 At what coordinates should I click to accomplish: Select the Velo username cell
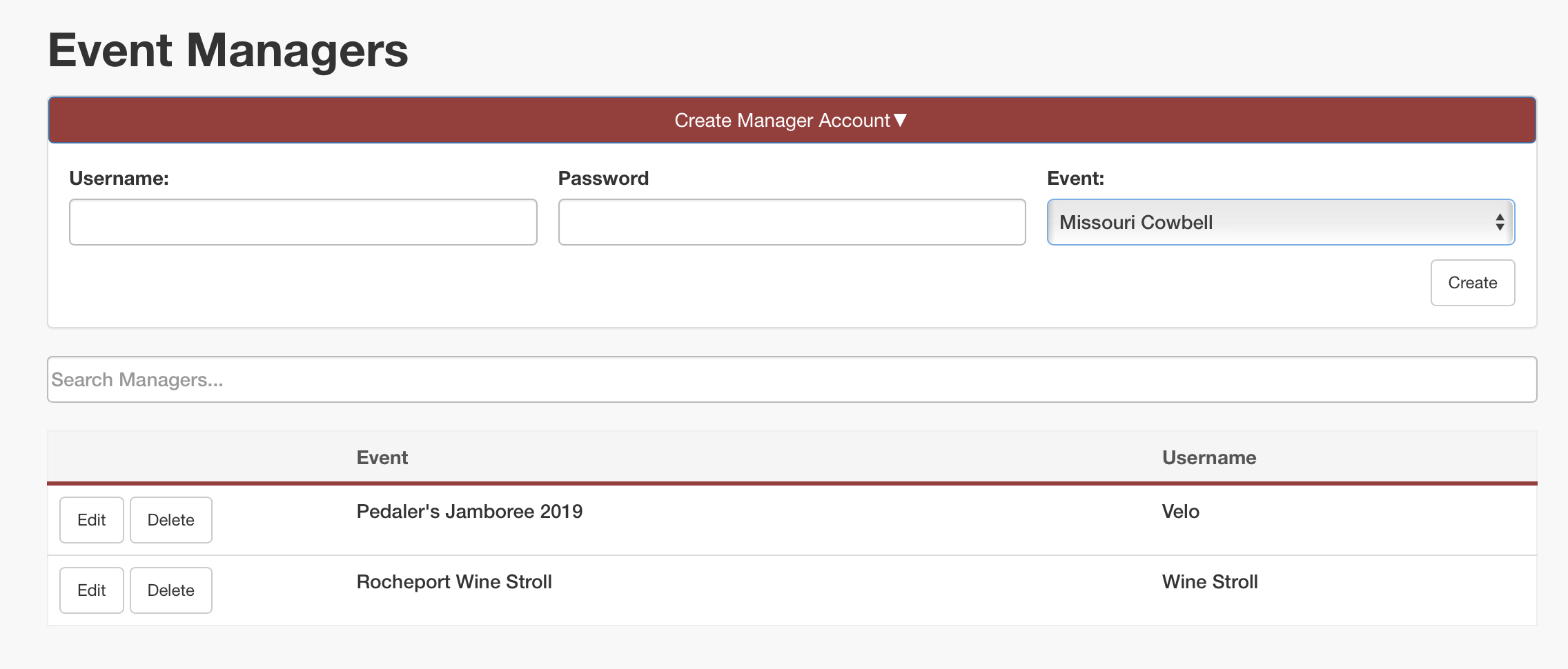(1180, 512)
